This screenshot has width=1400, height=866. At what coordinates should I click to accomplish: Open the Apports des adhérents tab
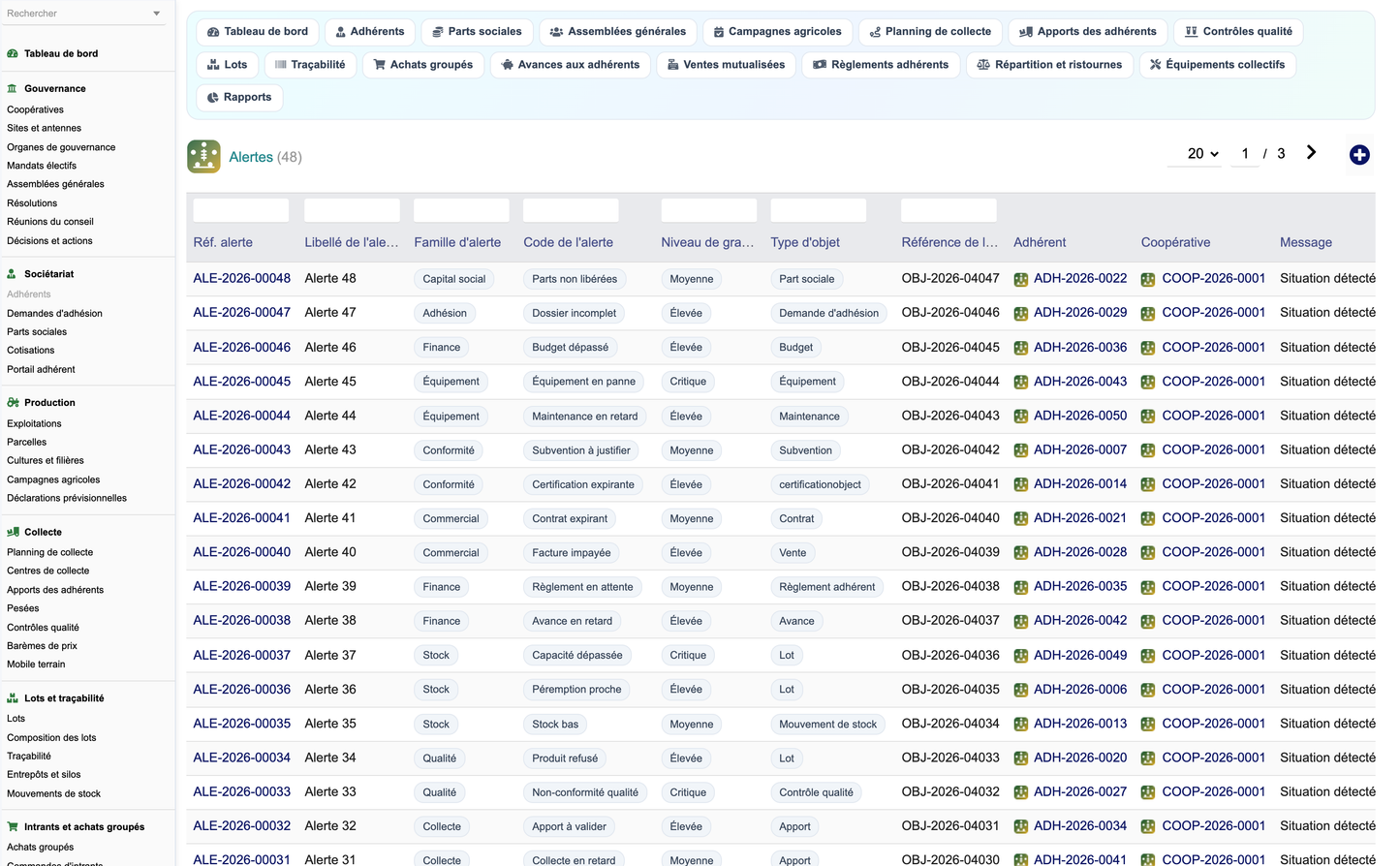[1088, 32]
